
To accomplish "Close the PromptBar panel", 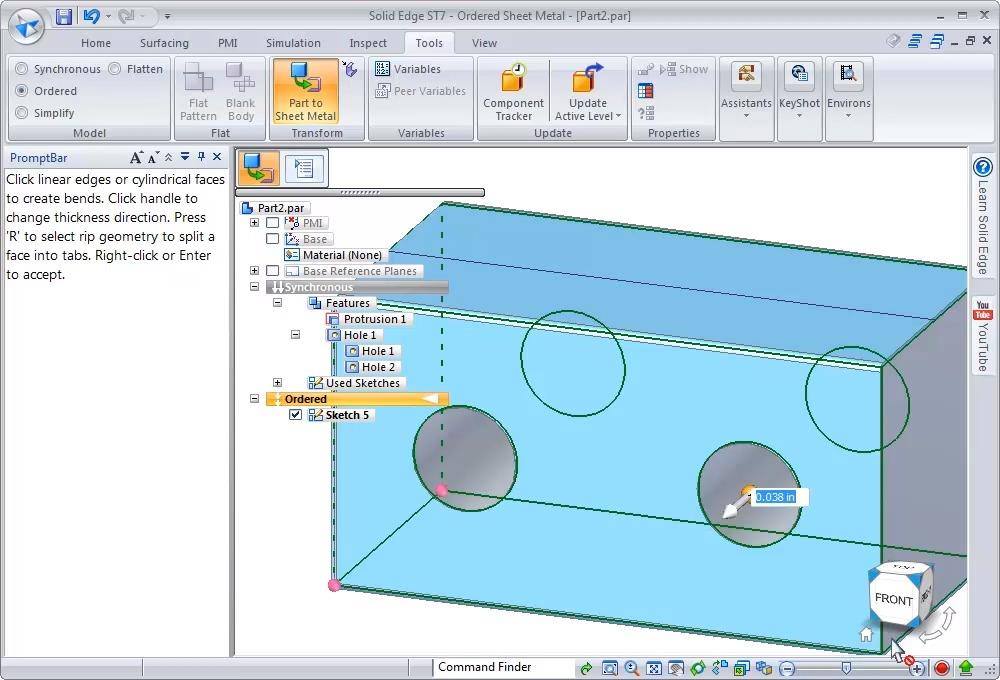I will pyautogui.click(x=217, y=157).
